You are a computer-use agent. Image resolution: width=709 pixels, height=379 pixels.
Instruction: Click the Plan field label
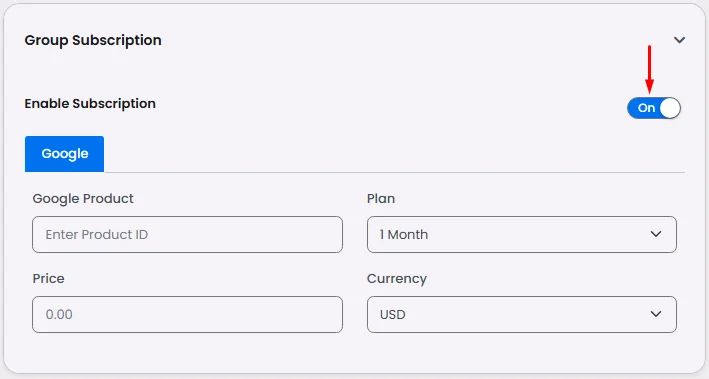click(x=381, y=199)
